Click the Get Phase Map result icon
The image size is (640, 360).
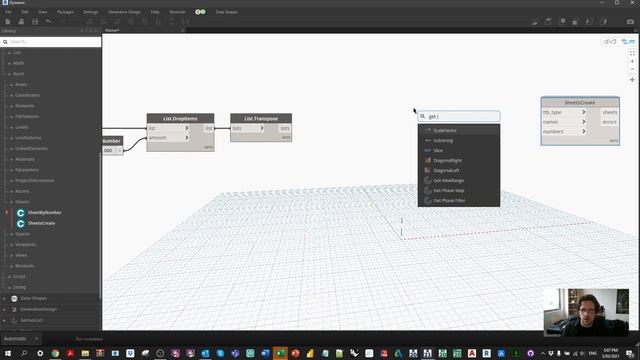428,190
